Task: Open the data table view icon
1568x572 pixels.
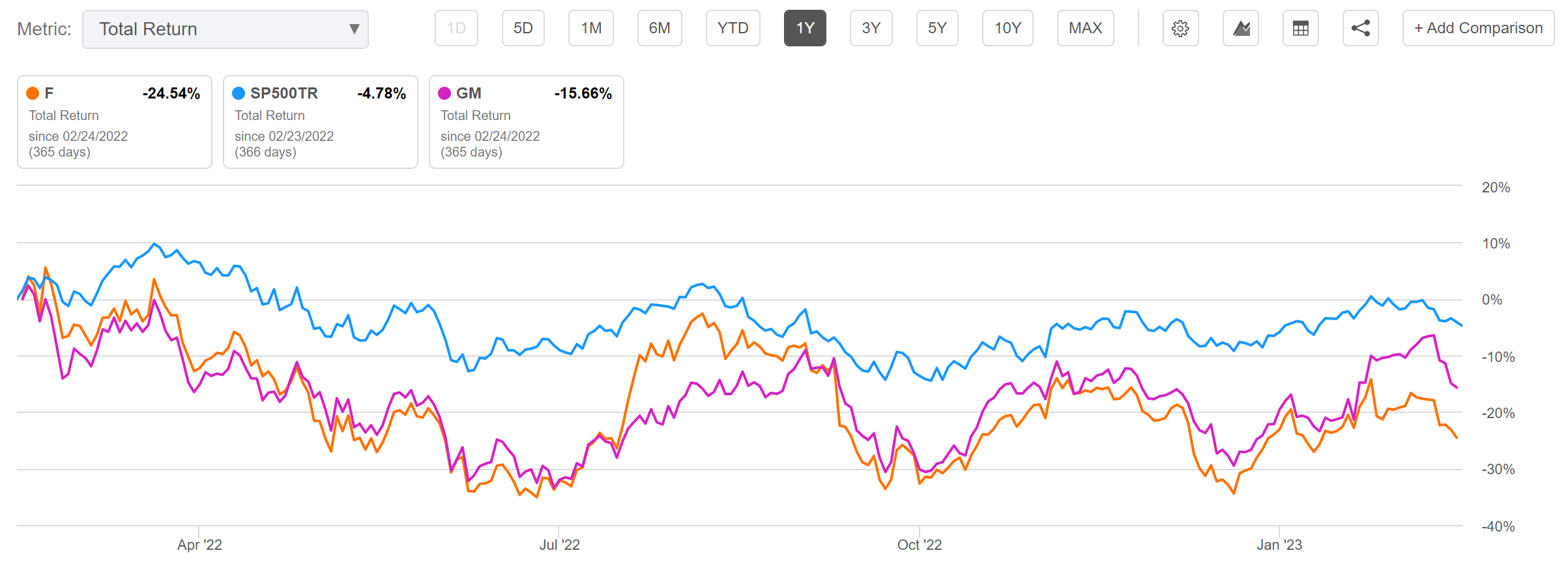Action: (x=1301, y=28)
